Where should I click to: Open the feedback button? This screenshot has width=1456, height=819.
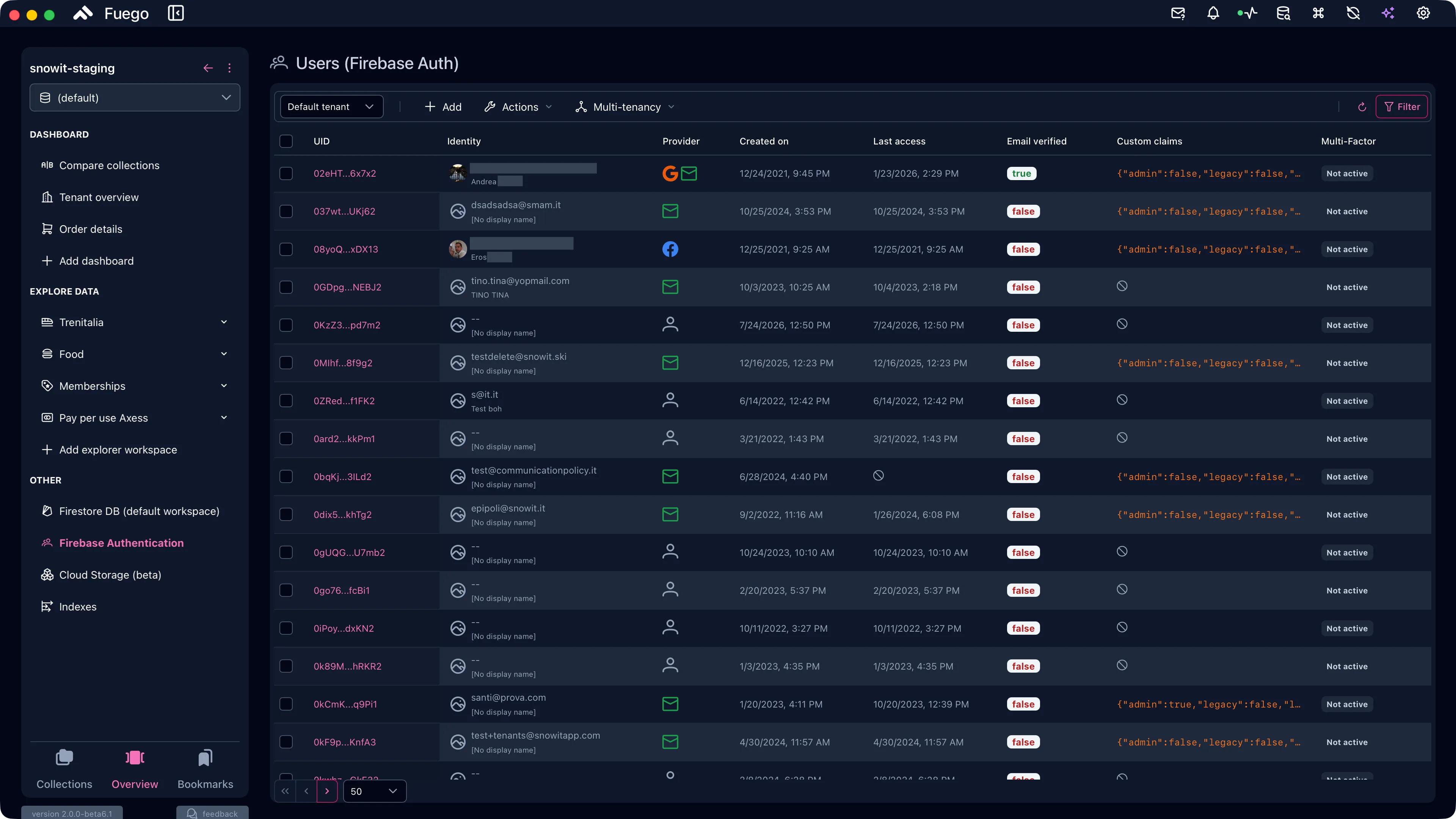tap(212, 813)
